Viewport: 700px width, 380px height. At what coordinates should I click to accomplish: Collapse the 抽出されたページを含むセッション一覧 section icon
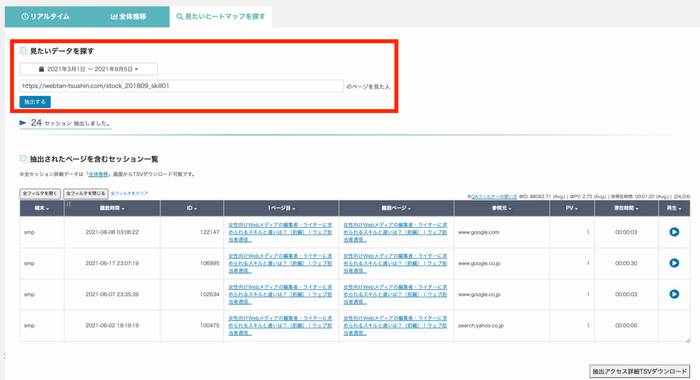pyautogui.click(x=23, y=158)
